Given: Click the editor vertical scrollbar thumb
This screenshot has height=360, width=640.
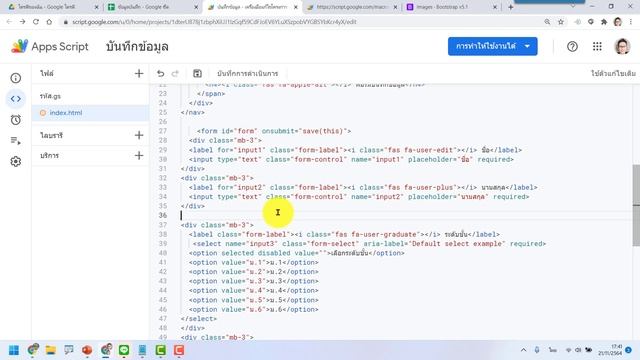Looking at the screenshot, I should pos(636,205).
